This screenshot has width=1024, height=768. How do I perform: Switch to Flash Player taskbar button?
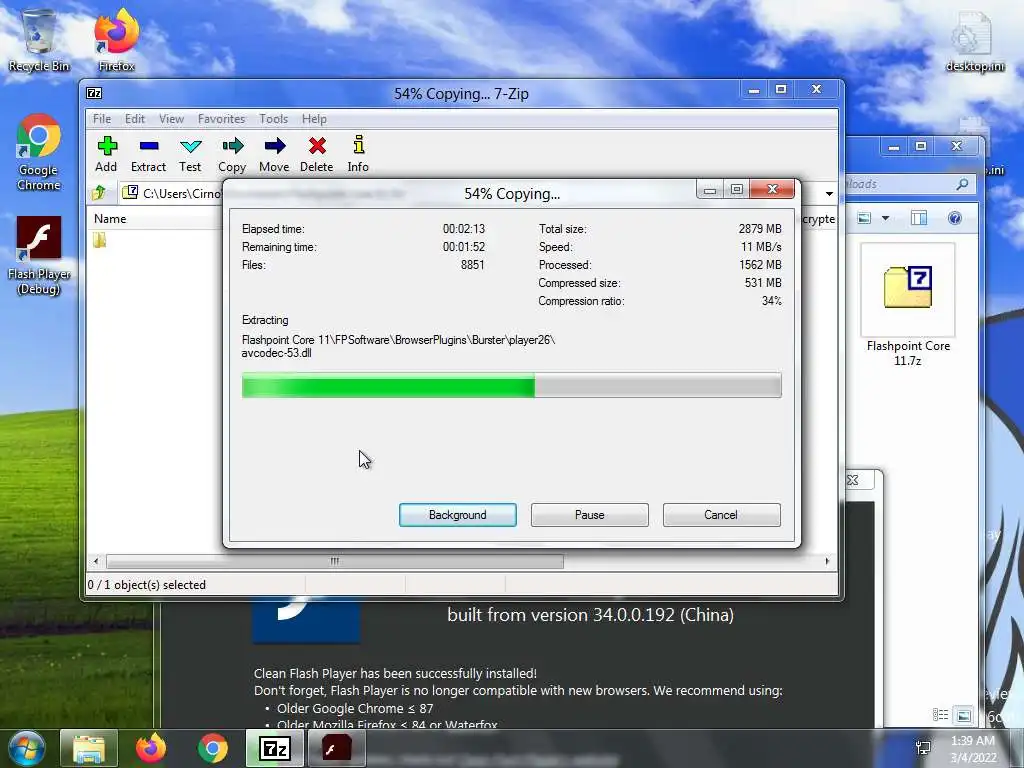click(336, 748)
